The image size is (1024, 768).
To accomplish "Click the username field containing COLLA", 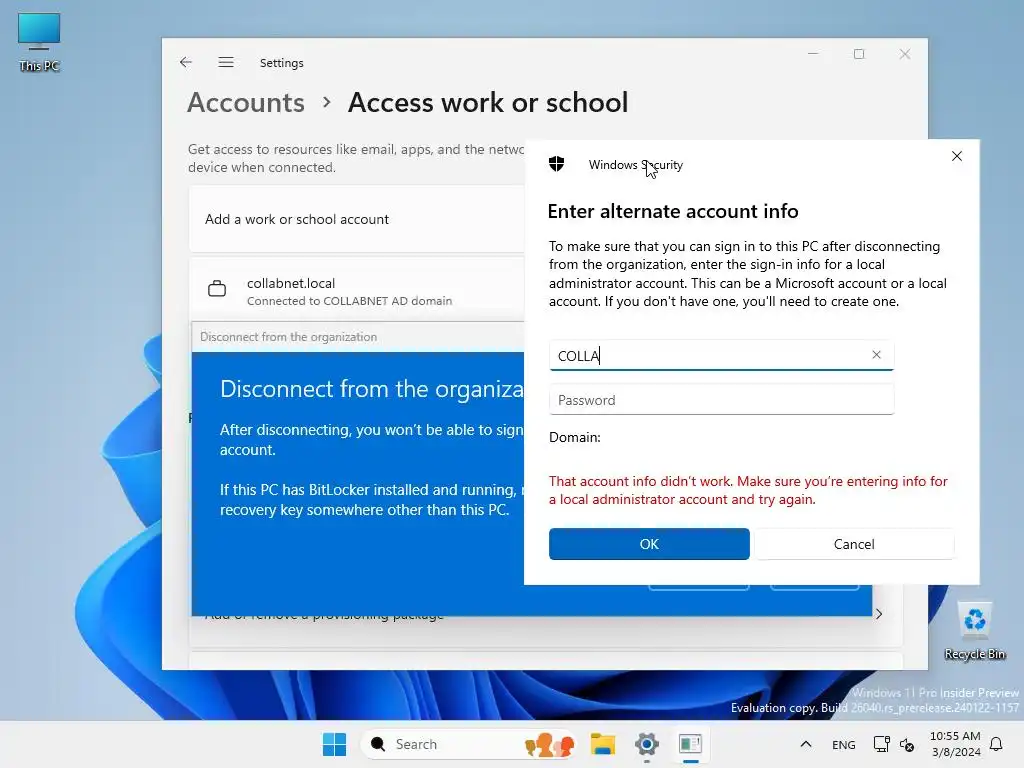I will (x=721, y=355).
